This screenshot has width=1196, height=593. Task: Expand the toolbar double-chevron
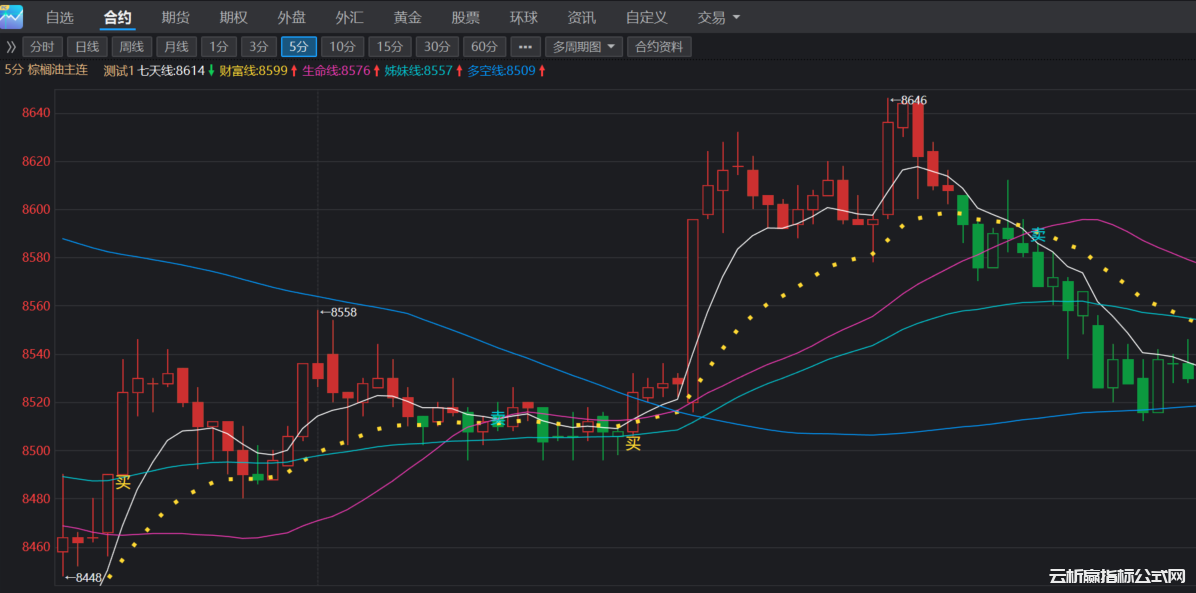(x=11, y=47)
